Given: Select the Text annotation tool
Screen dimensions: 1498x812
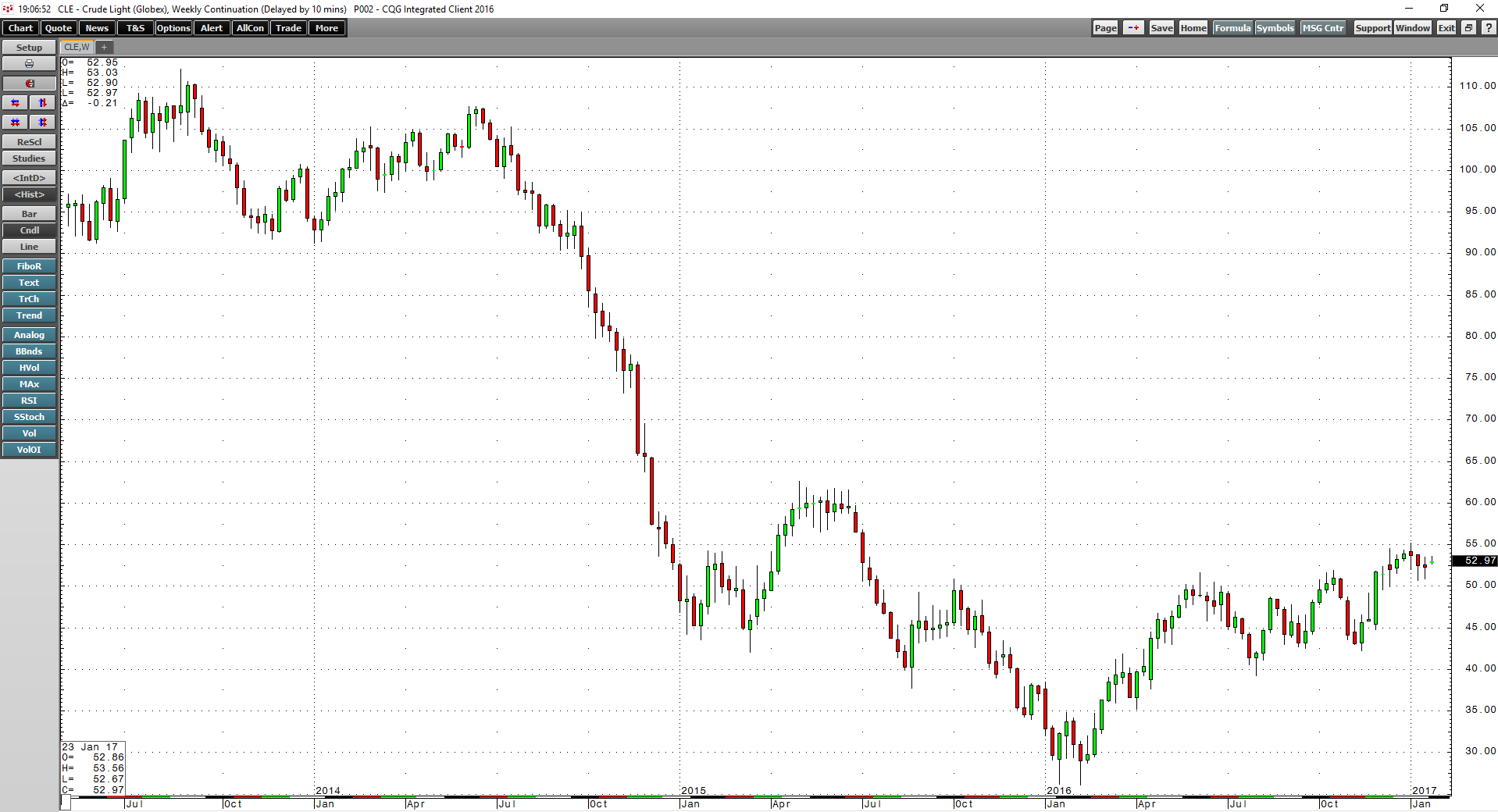Looking at the screenshot, I should coord(29,283).
